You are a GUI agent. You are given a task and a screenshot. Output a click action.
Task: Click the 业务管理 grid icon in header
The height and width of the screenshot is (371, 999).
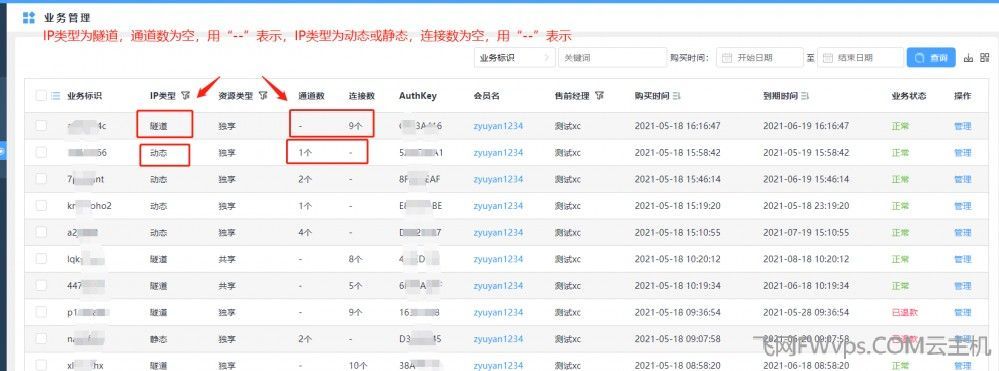pos(28,18)
